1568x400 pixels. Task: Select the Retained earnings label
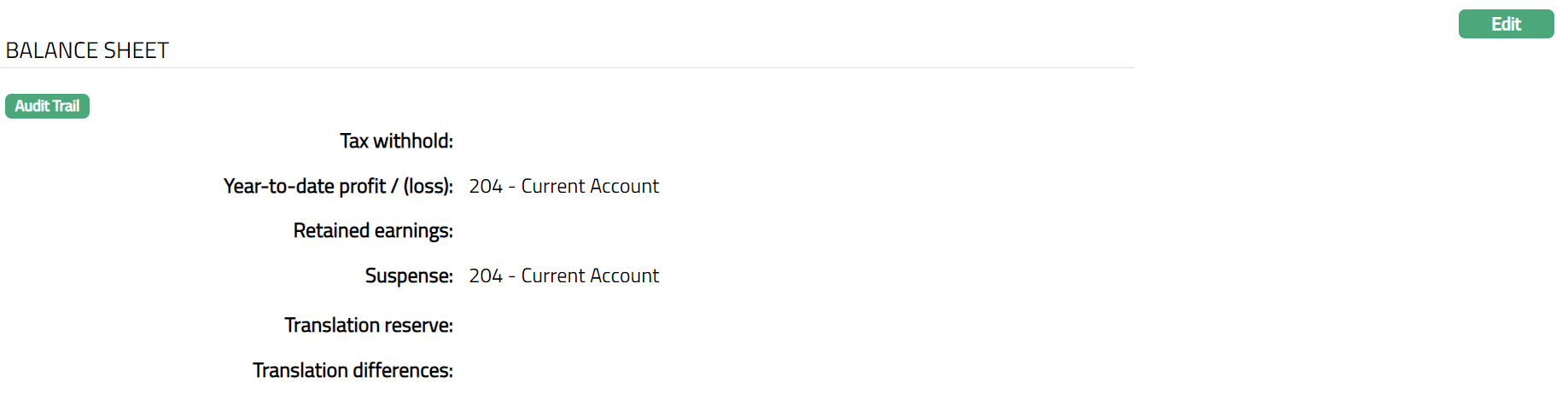click(373, 230)
